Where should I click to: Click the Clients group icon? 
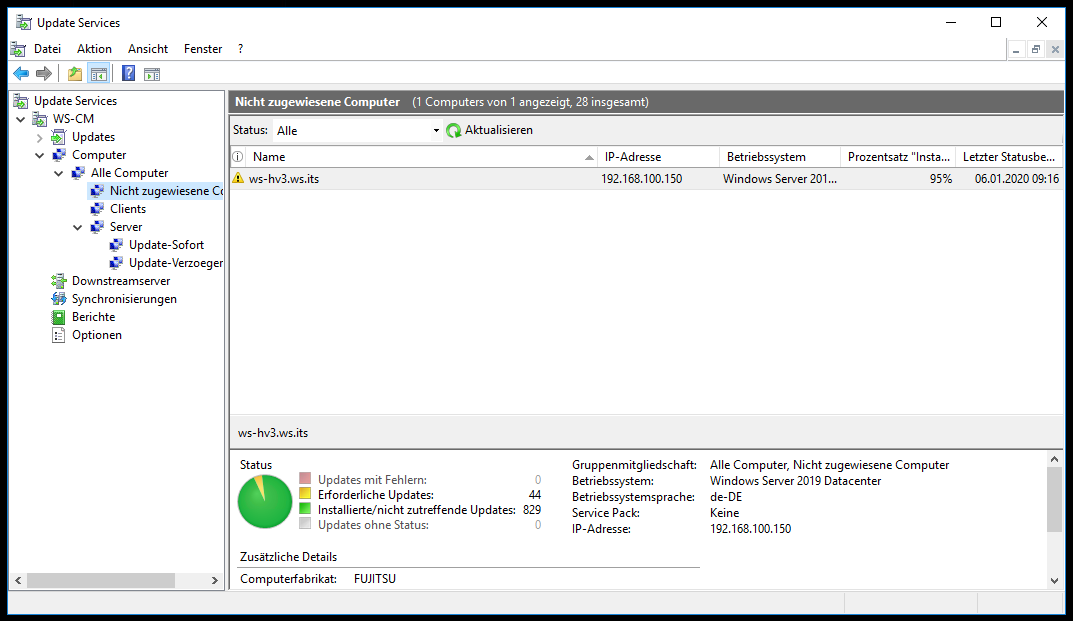point(97,209)
